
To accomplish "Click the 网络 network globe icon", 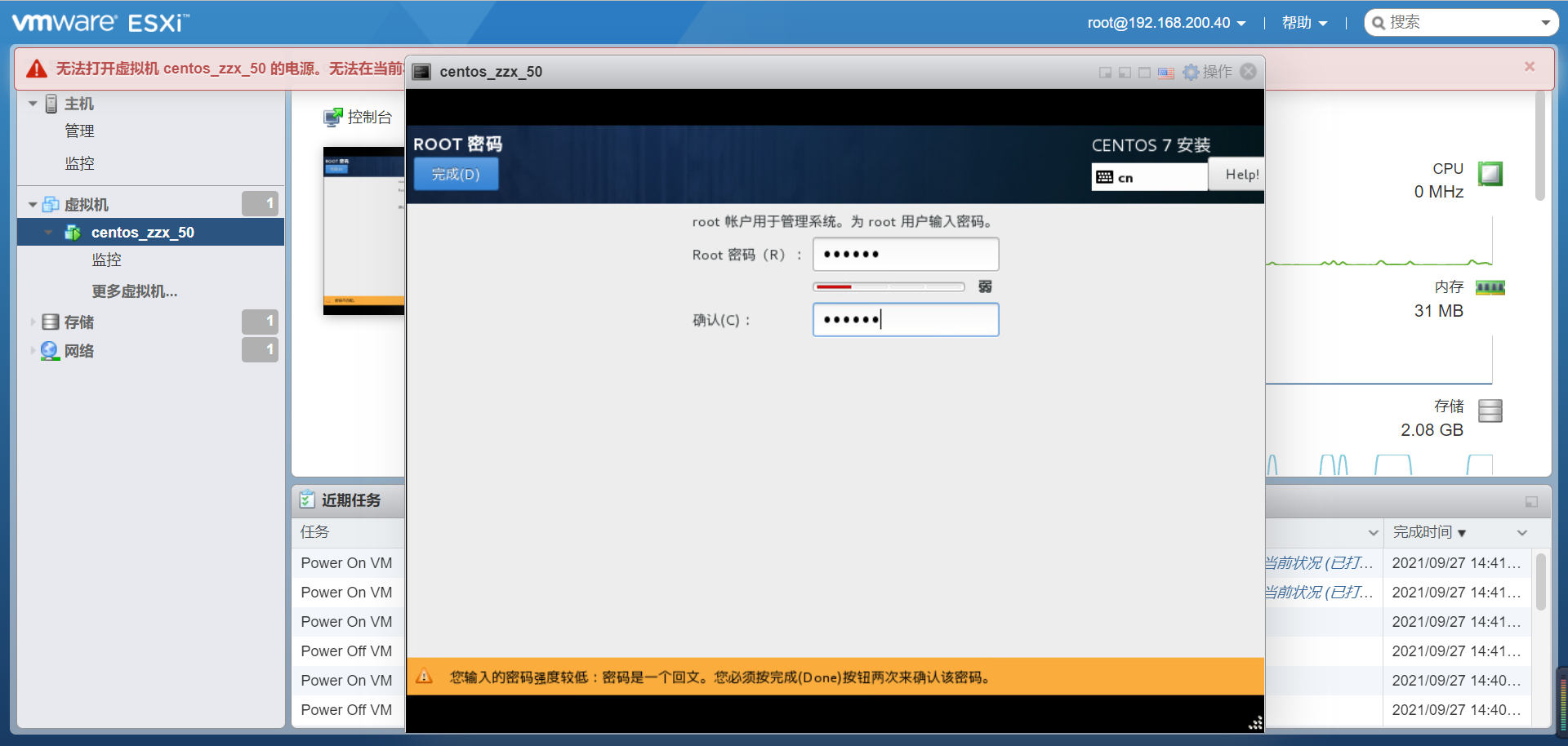I will click(50, 350).
